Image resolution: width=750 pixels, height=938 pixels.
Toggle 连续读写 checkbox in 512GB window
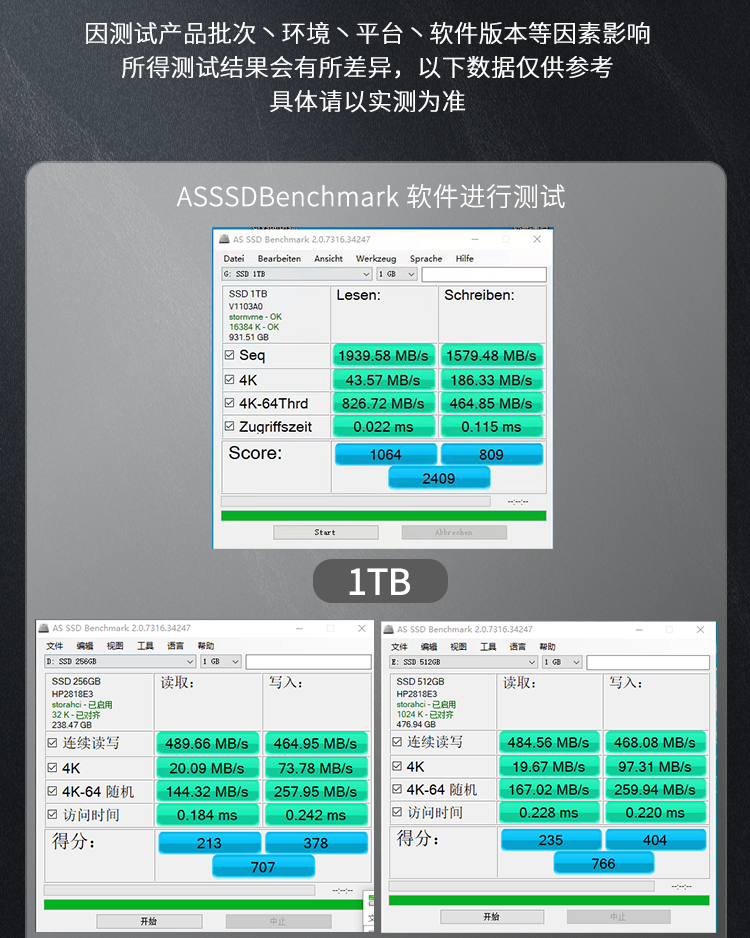pos(397,742)
